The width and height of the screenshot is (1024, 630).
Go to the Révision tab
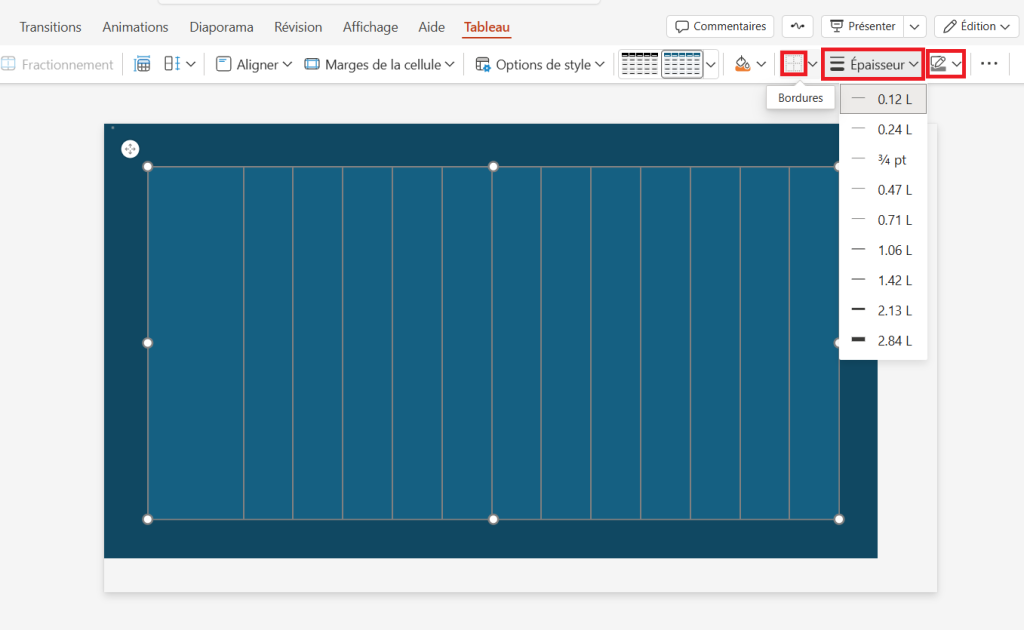298,27
